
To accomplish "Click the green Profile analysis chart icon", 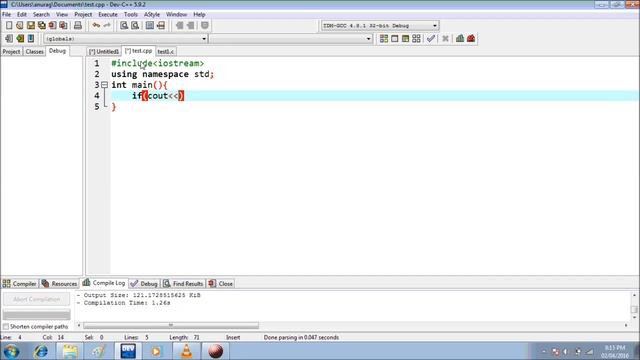I will [460, 38].
